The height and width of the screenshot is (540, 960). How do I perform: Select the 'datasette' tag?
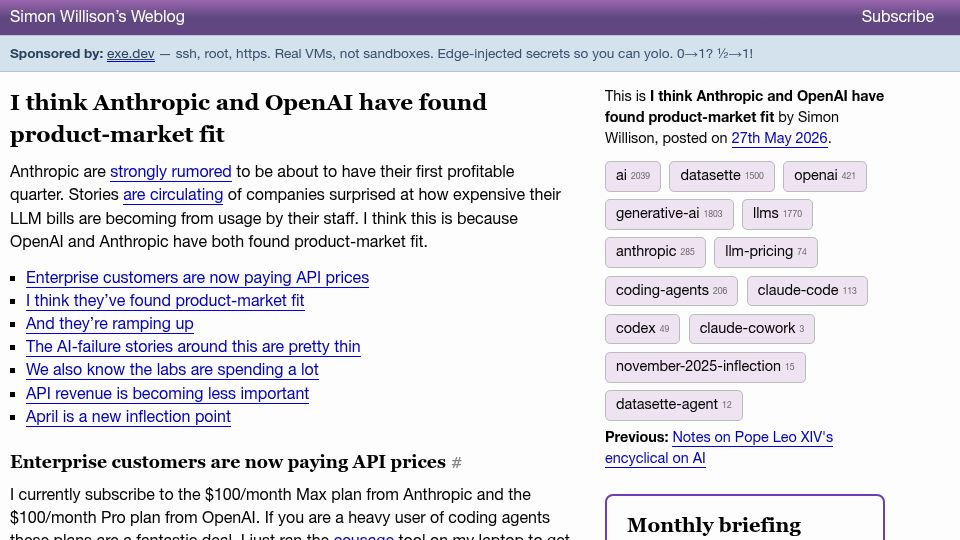(x=722, y=176)
